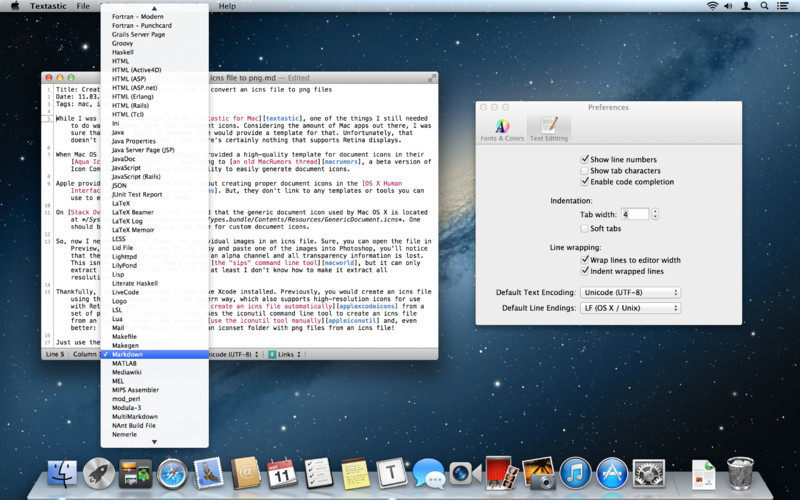Open Notification Center list icon
The height and width of the screenshot is (500, 800).
[x=782, y=6]
